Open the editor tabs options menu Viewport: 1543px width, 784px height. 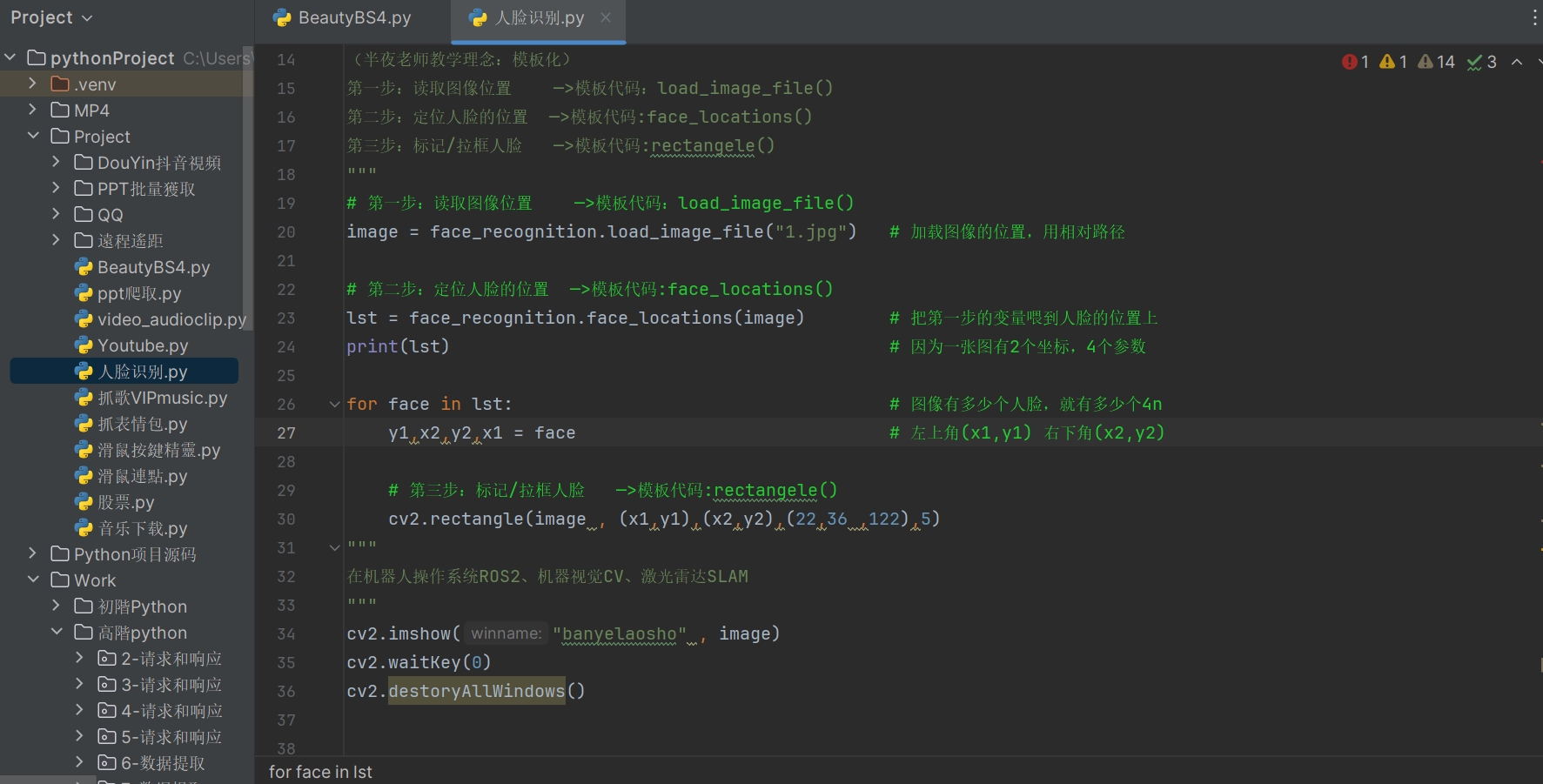click(x=1534, y=17)
